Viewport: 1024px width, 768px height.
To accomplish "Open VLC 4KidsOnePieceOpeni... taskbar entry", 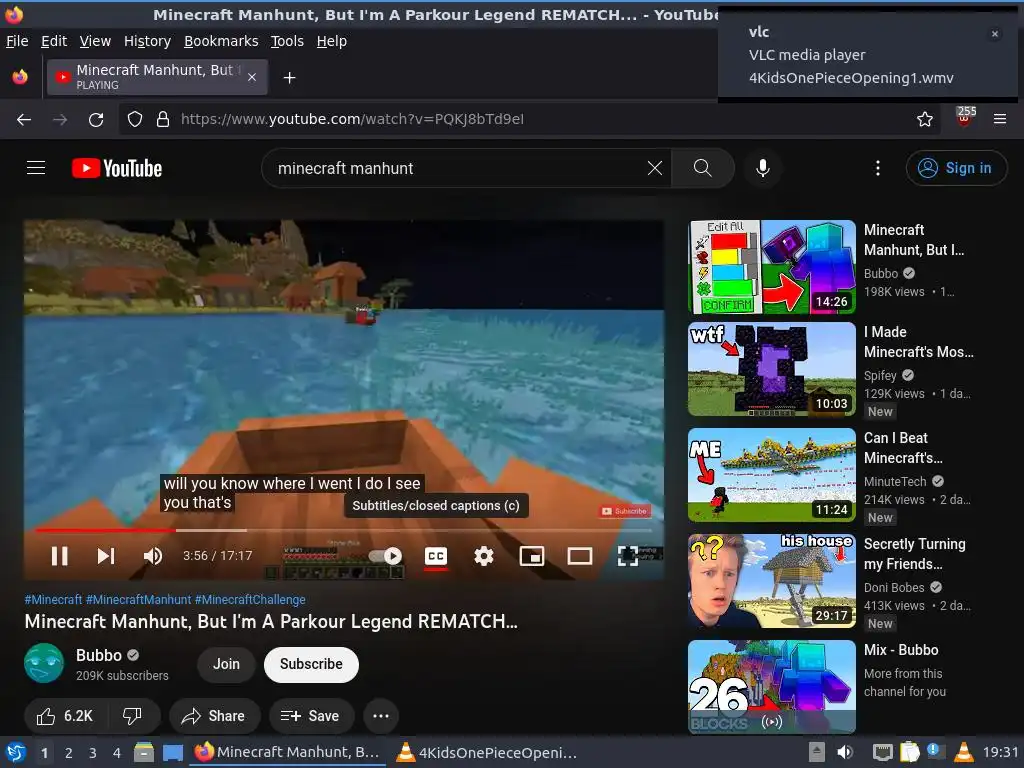I will click(x=487, y=753).
